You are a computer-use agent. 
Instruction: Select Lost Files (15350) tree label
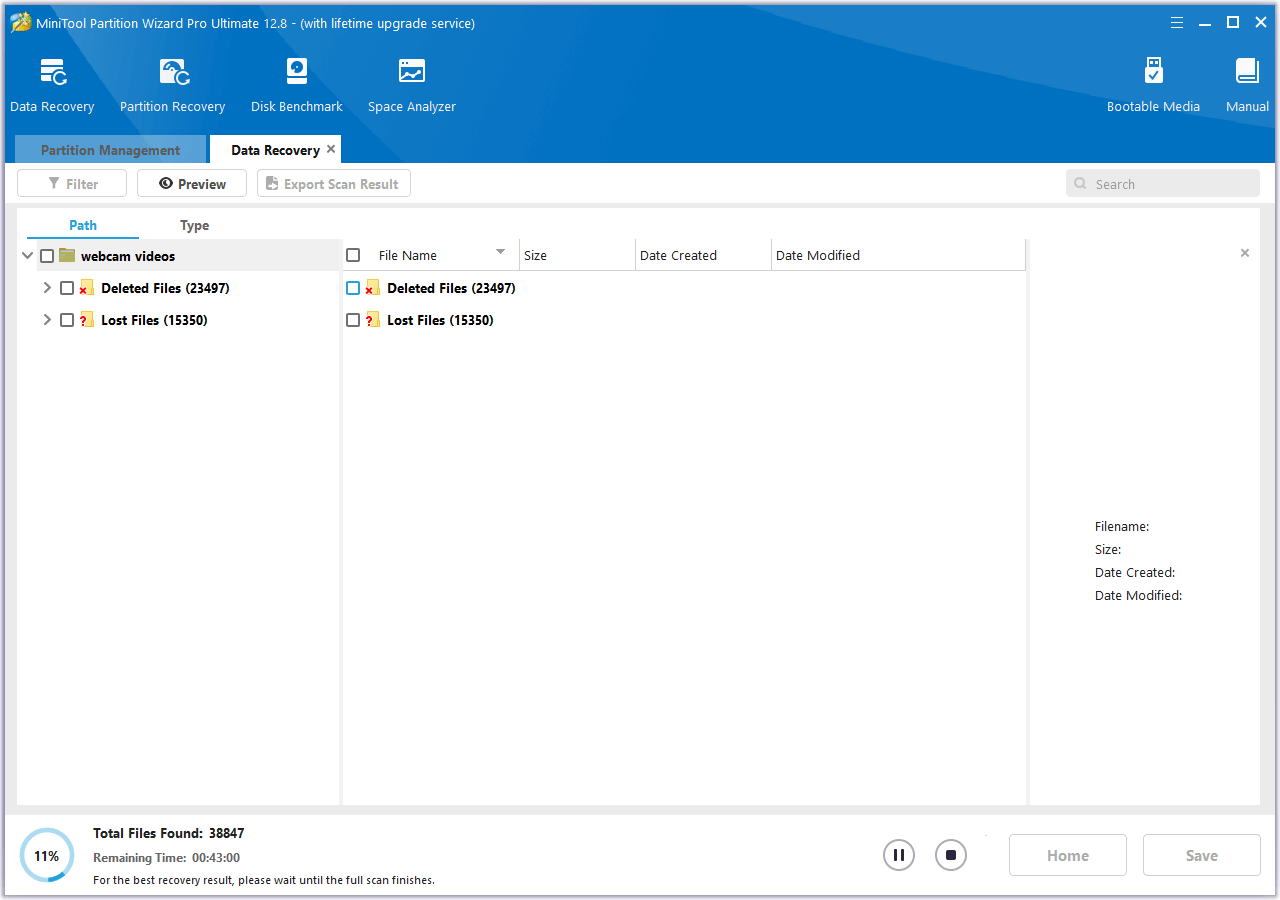pyautogui.click(x=154, y=320)
